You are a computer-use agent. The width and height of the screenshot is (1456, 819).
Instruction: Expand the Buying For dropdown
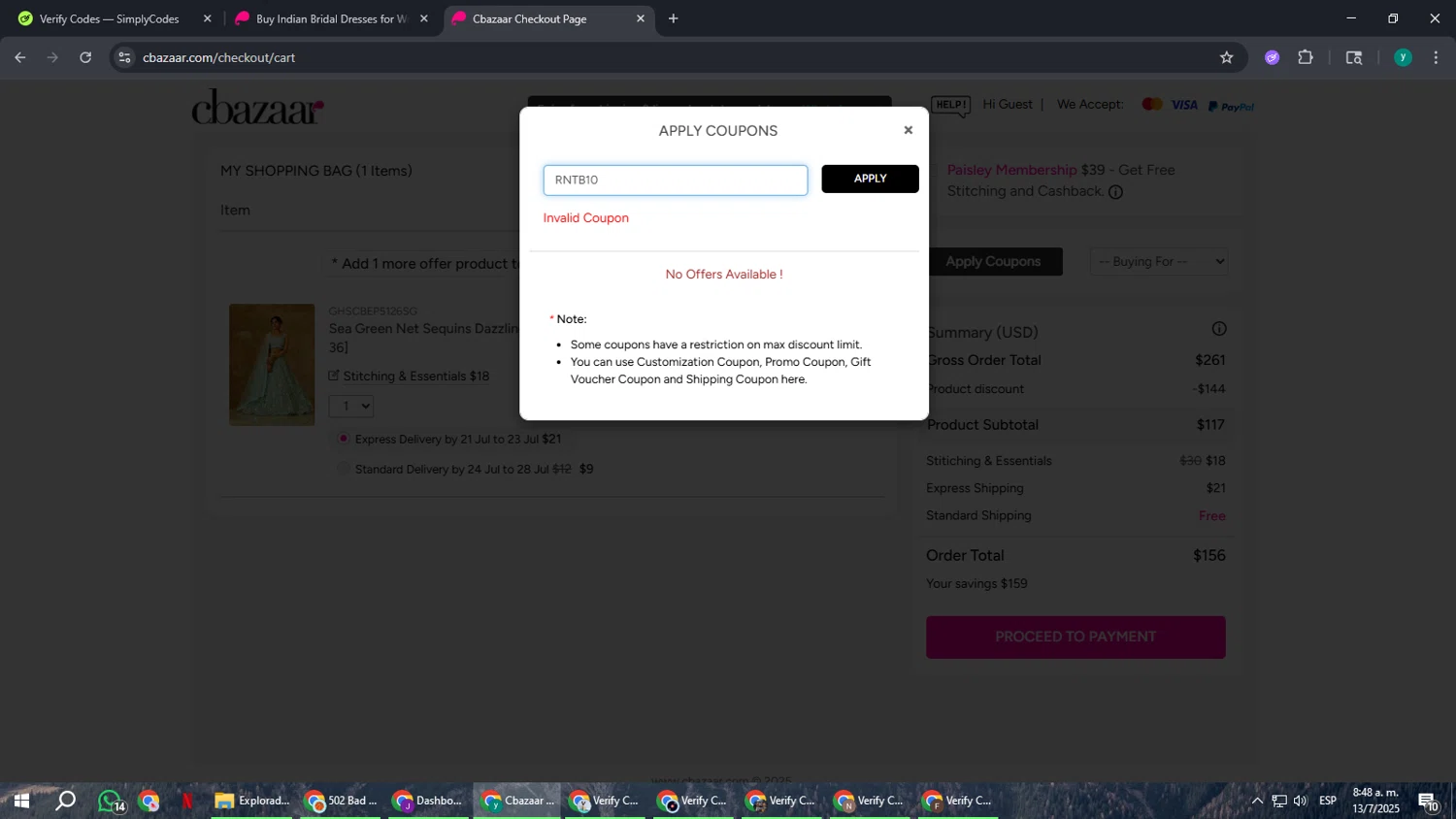tap(1160, 261)
